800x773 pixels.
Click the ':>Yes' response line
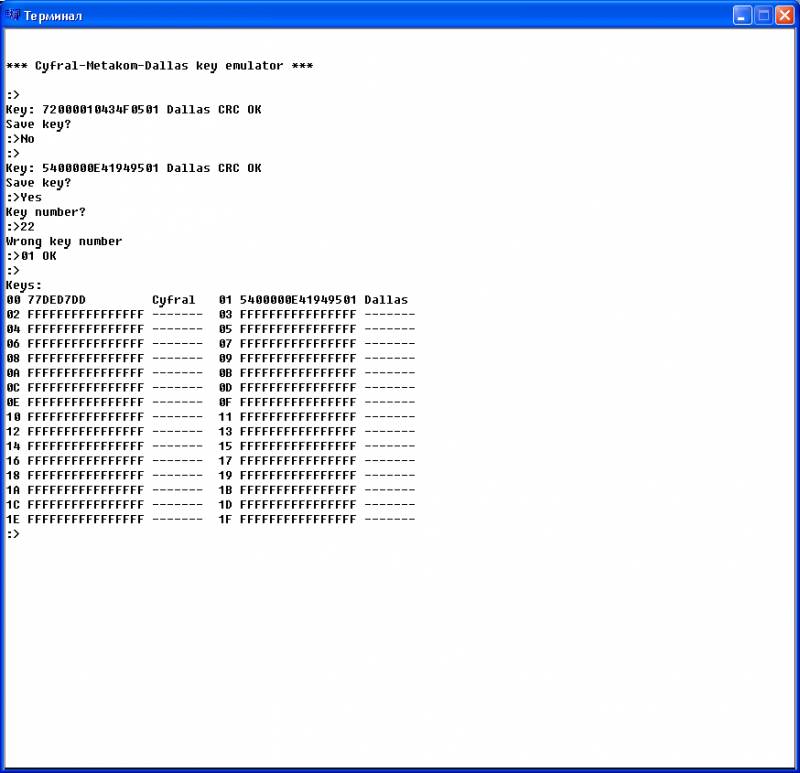(24, 197)
